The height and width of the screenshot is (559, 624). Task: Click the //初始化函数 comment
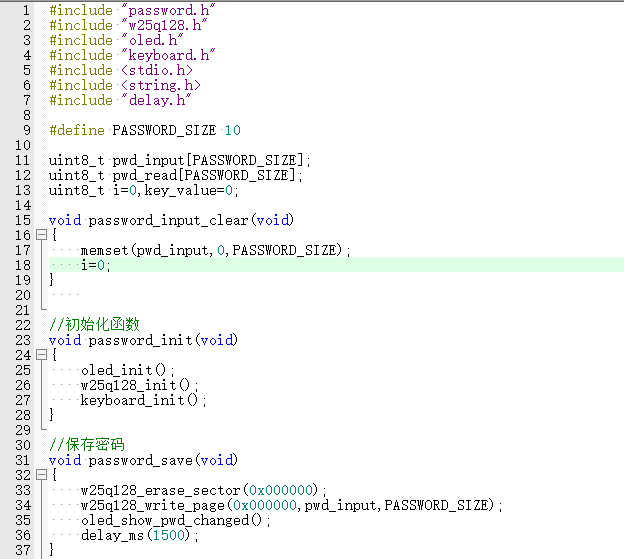[94, 325]
